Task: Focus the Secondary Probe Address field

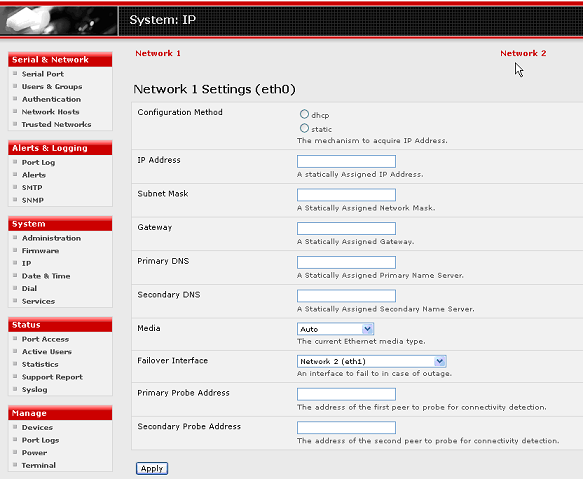Action: click(x=346, y=428)
